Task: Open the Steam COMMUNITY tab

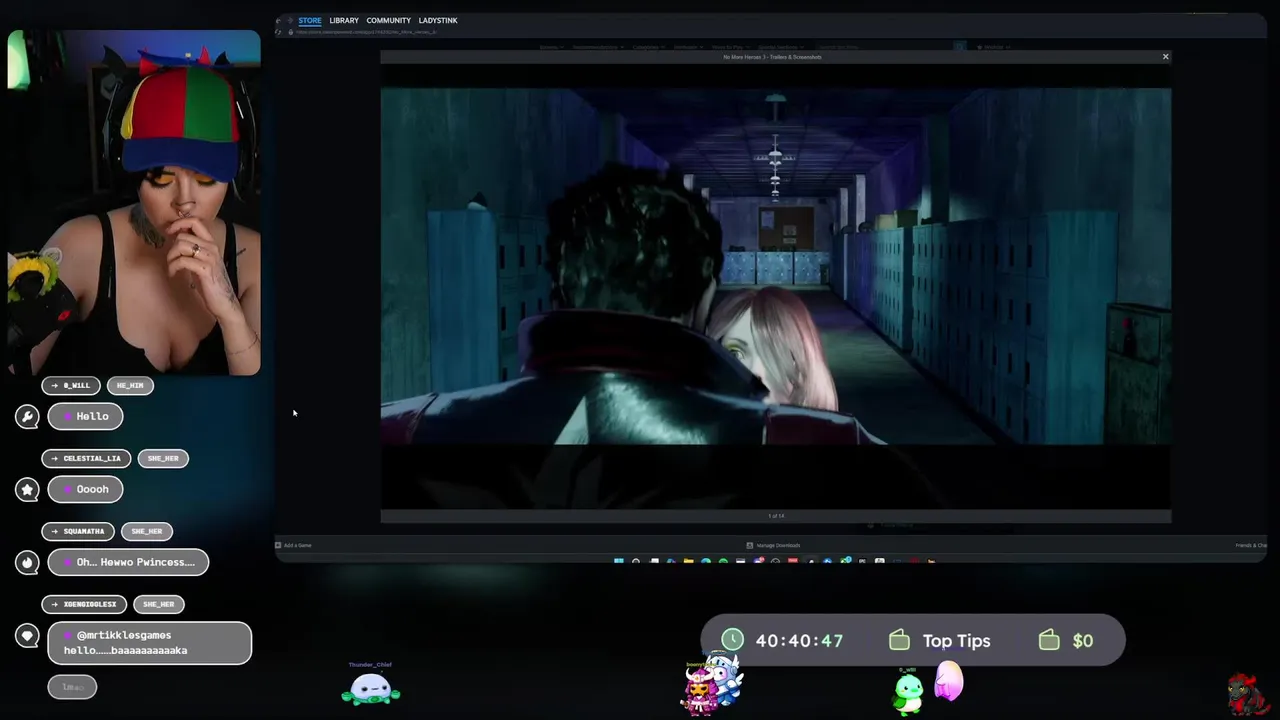Action: point(388,20)
